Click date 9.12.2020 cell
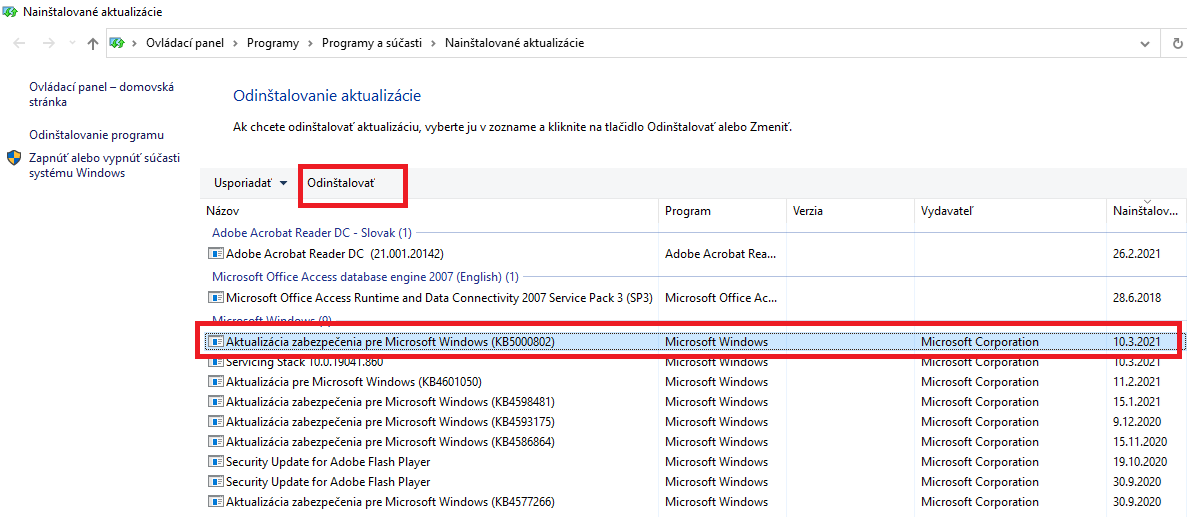 [1136, 421]
